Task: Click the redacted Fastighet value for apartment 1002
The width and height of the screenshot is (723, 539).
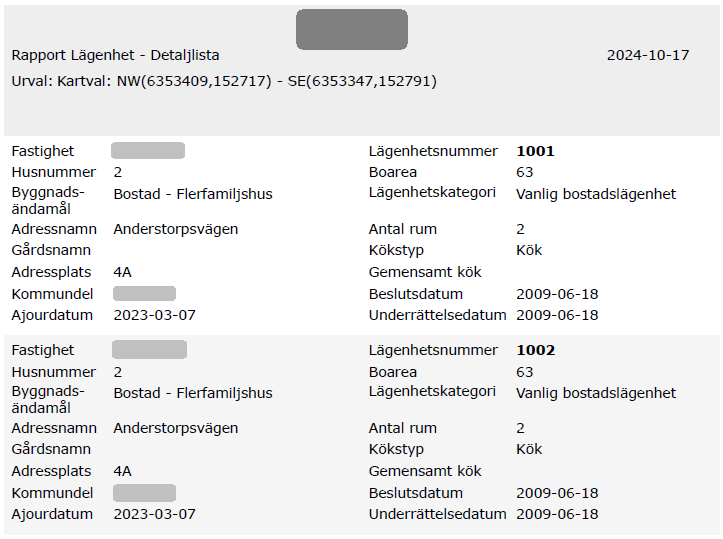Action: click(x=149, y=350)
